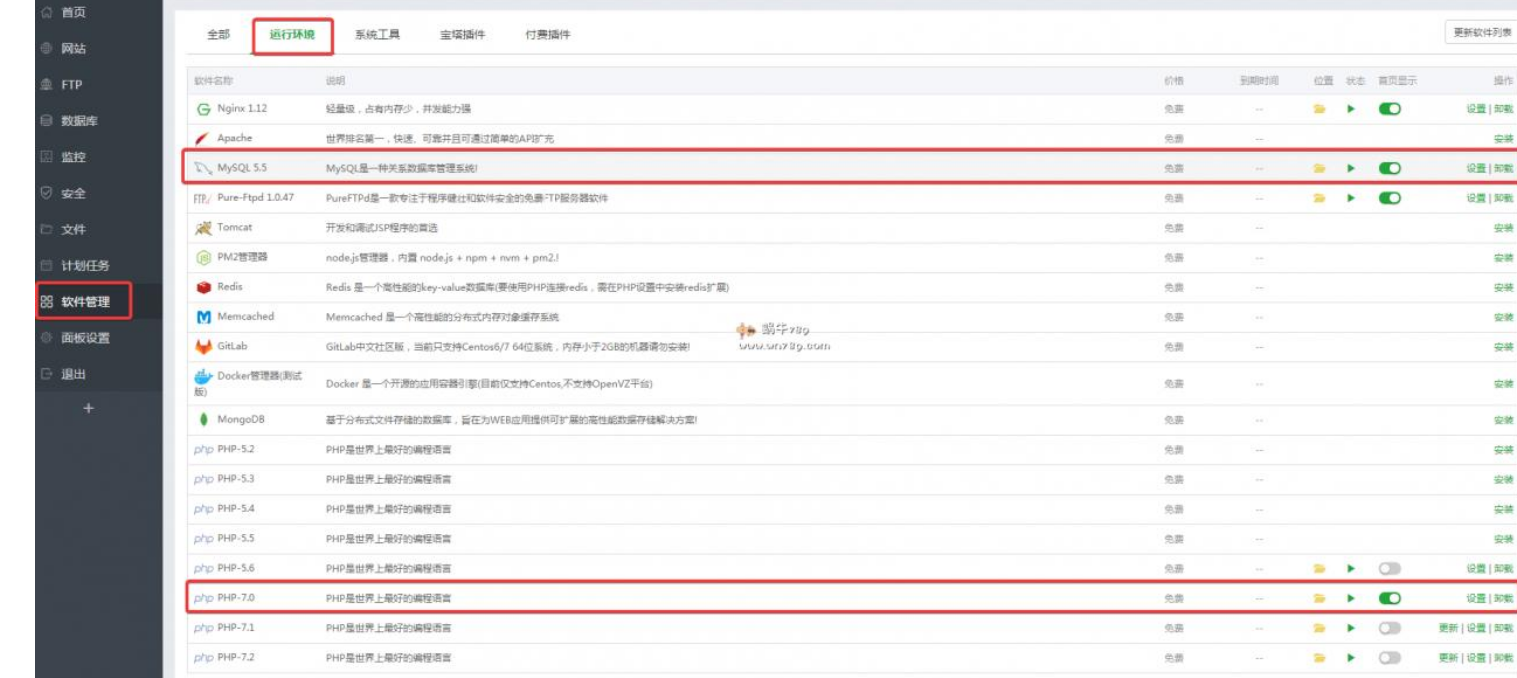Image resolution: width=1517 pixels, height=678 pixels.
Task: Click the PHP-7.2 status play icon
Action: 1350,658
